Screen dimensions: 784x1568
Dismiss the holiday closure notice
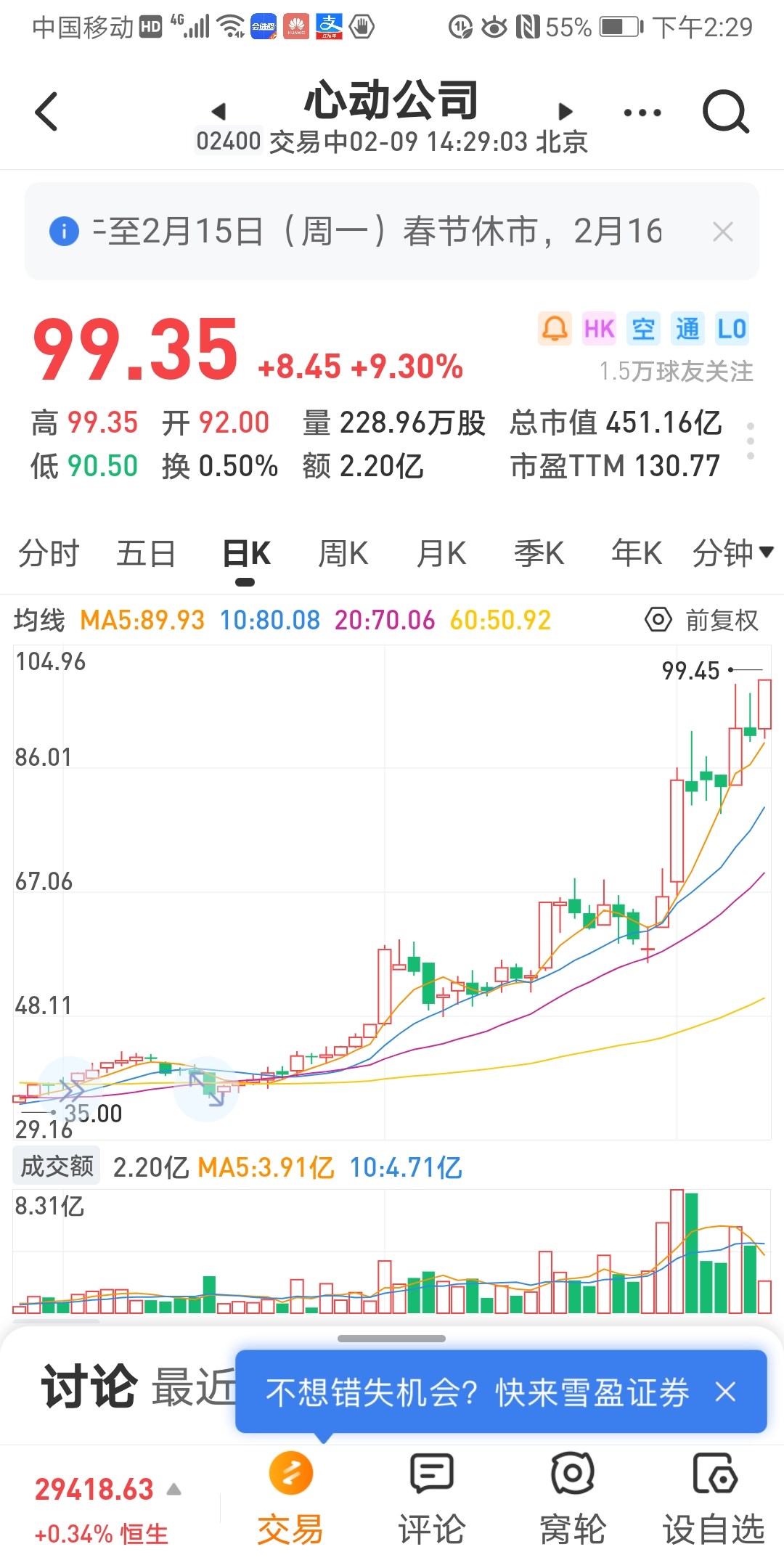[723, 232]
